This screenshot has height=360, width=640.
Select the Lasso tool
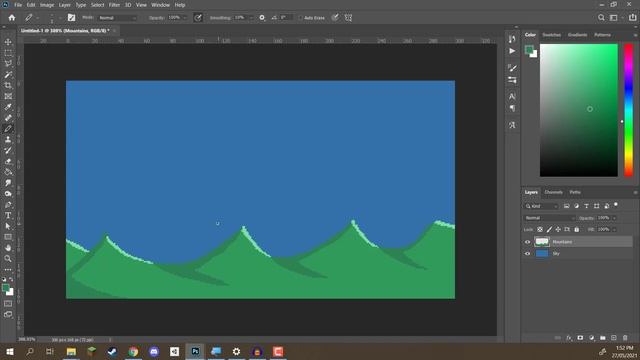tap(8, 64)
